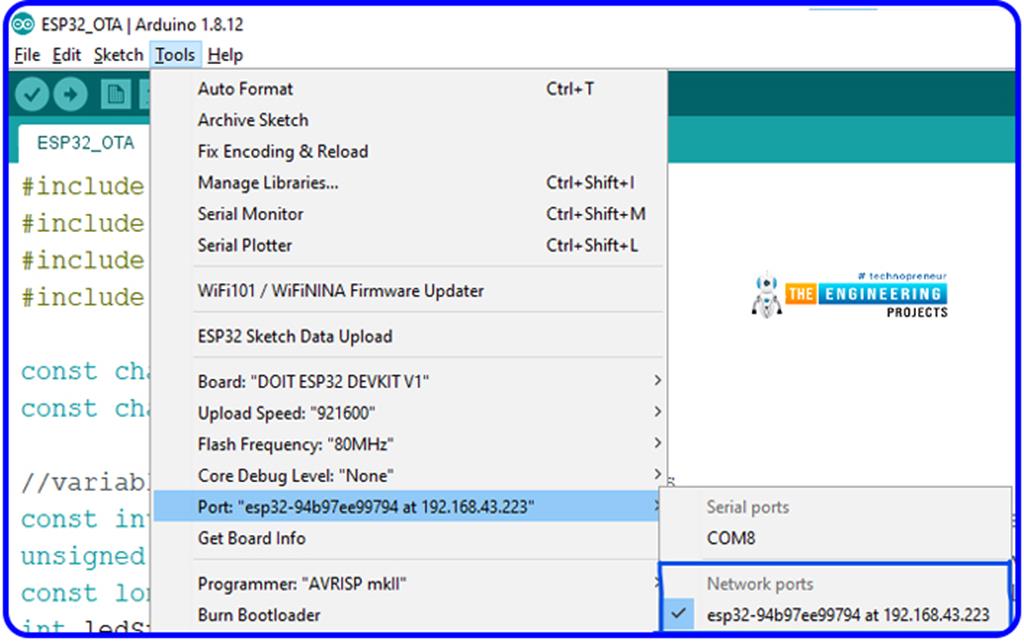Screen dimensions: 1024x641
Task: Open the Serial Monitor menu entry
Action: 250,214
